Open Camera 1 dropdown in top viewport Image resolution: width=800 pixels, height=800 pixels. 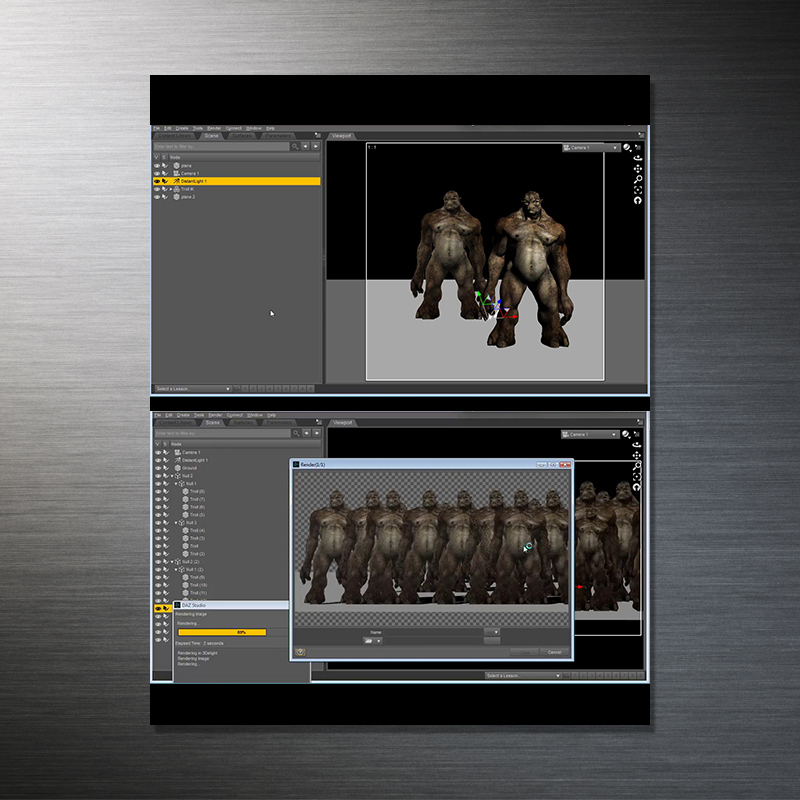click(x=591, y=148)
